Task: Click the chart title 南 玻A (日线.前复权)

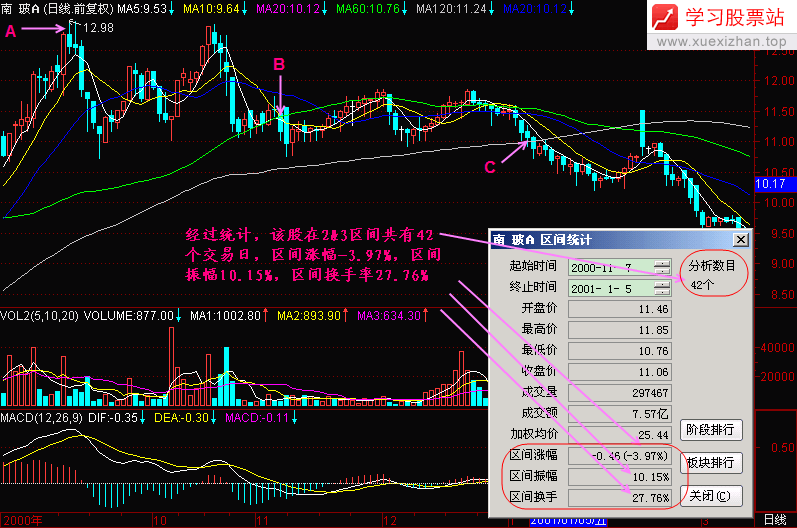Action: [57, 9]
